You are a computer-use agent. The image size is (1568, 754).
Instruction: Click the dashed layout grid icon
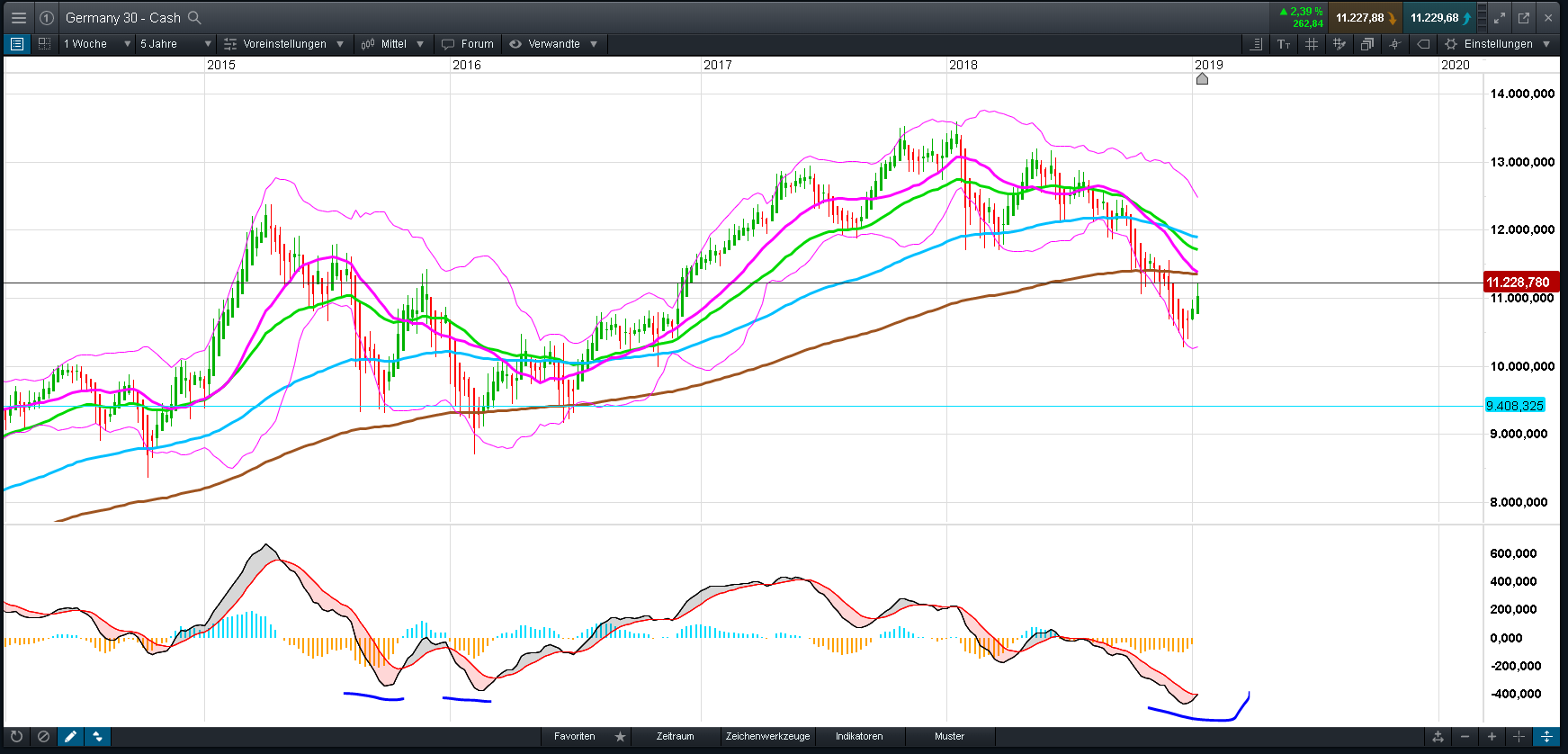click(x=44, y=44)
